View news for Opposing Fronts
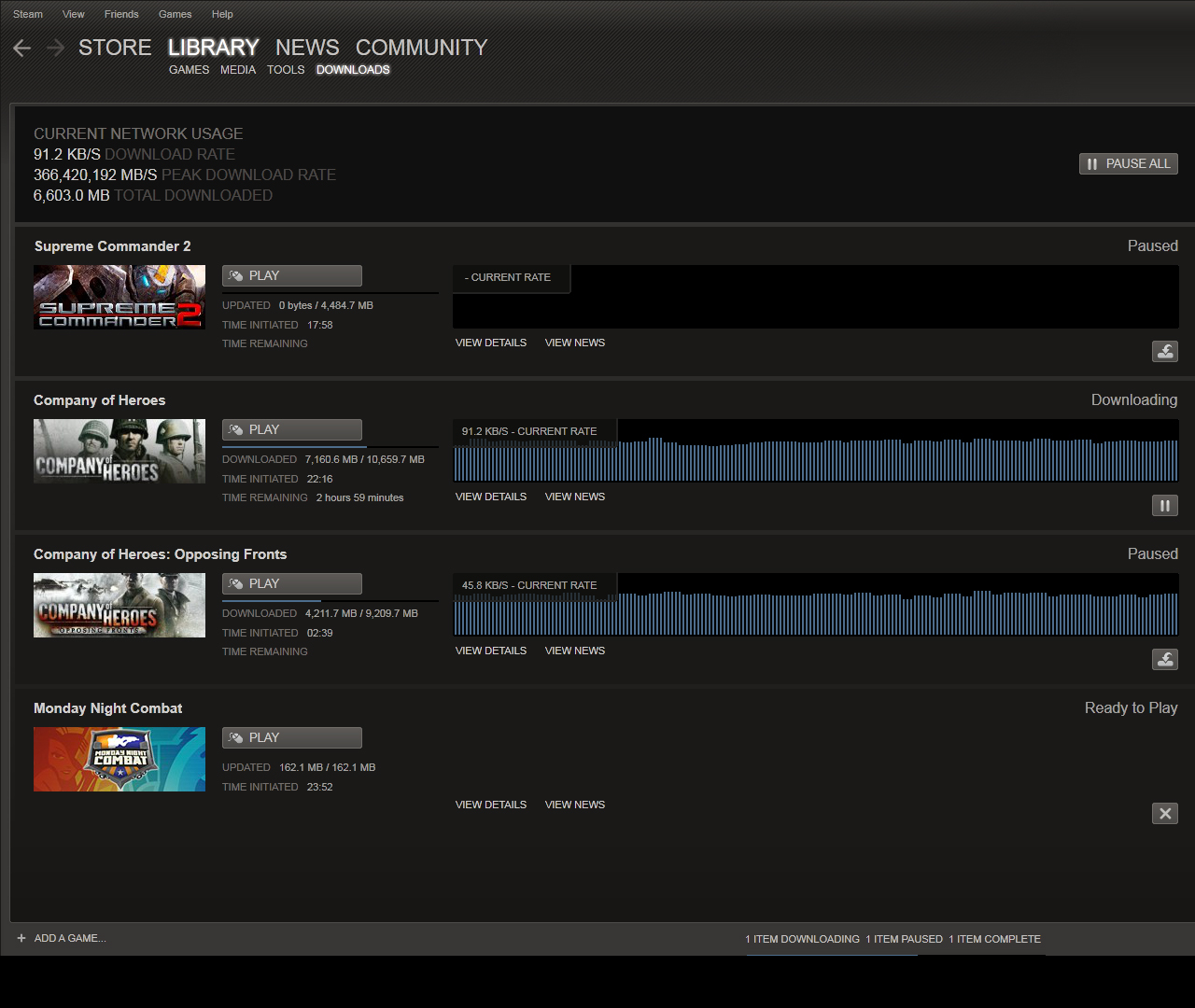 click(575, 651)
